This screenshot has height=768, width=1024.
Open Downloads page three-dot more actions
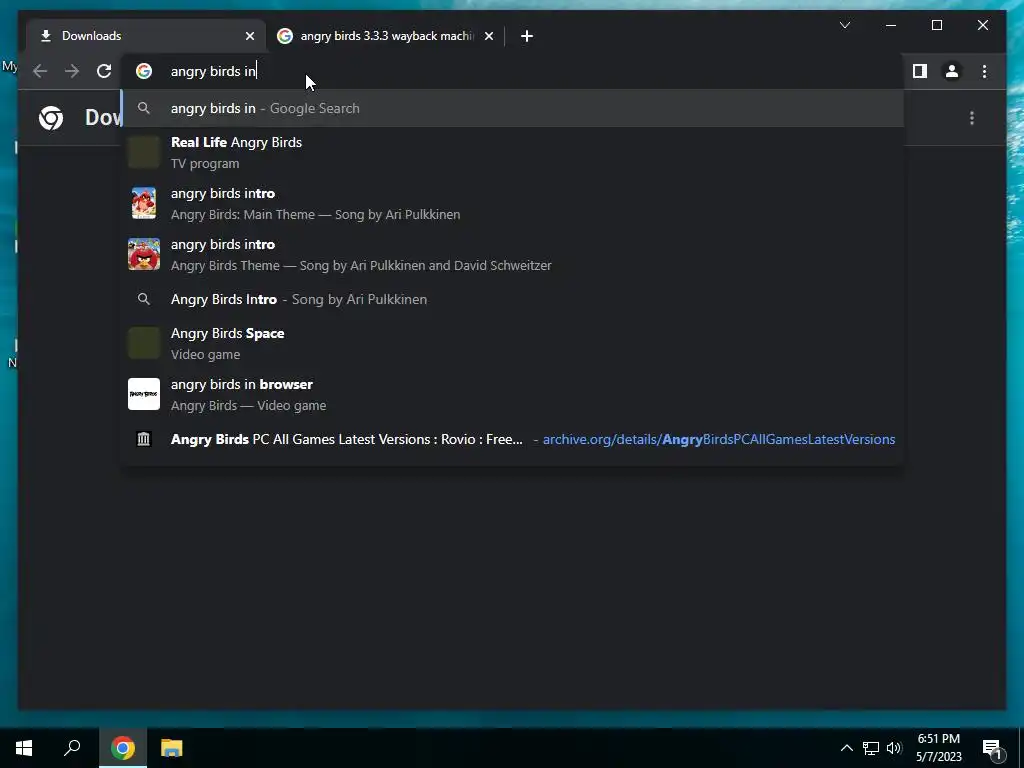click(972, 118)
